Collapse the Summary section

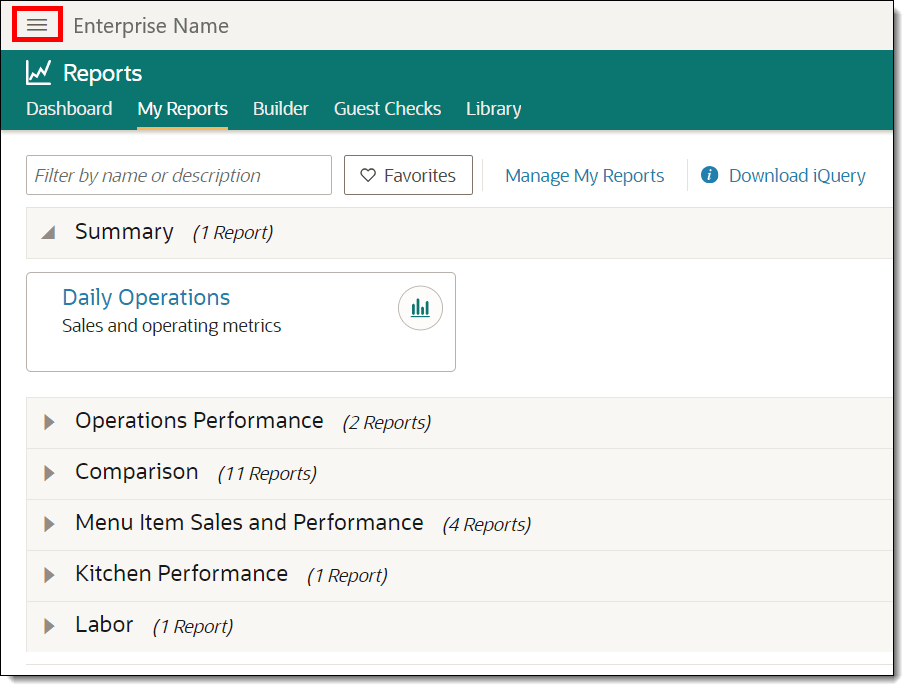pos(48,232)
